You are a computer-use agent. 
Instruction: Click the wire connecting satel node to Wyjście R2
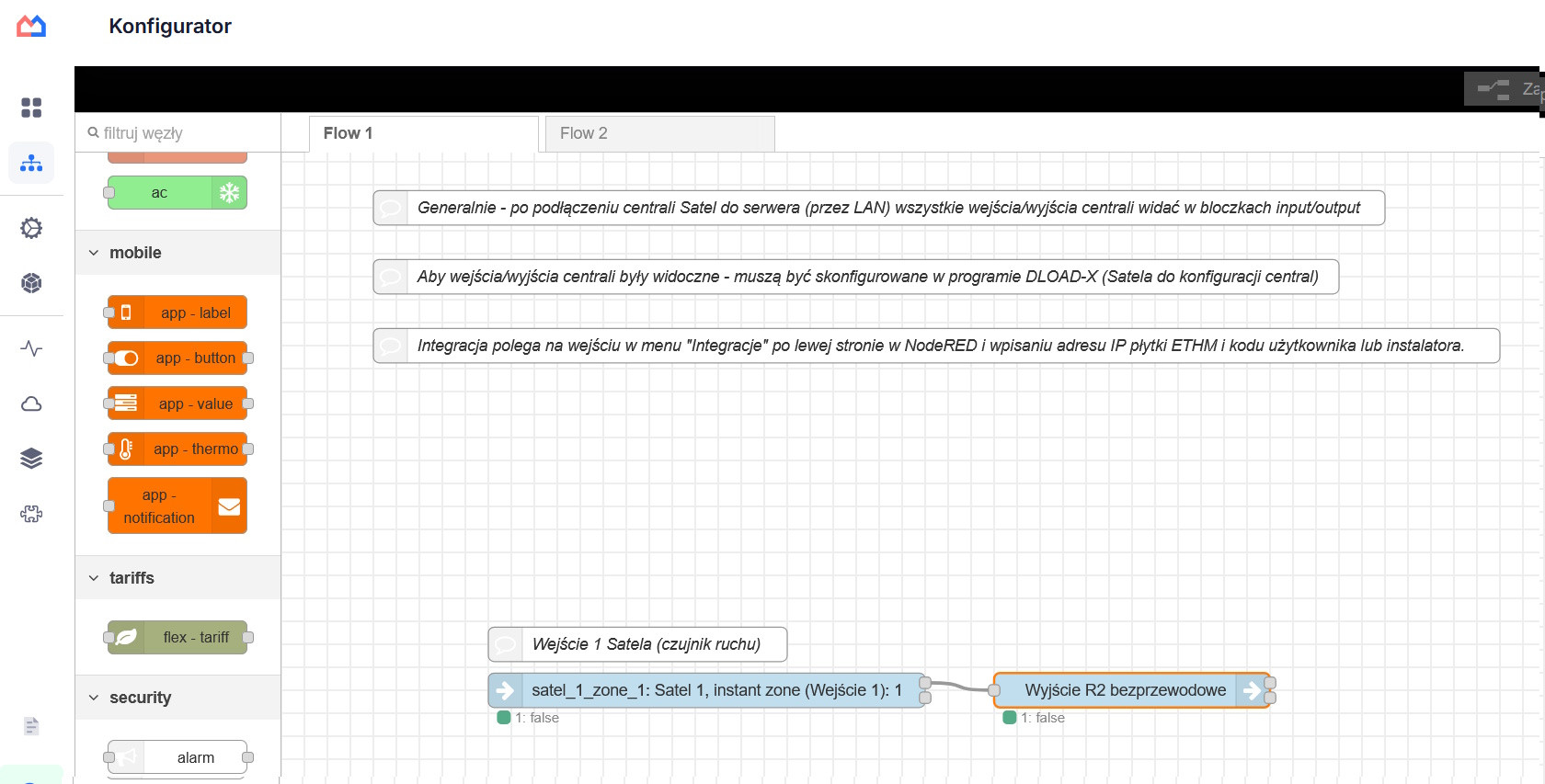tap(959, 687)
